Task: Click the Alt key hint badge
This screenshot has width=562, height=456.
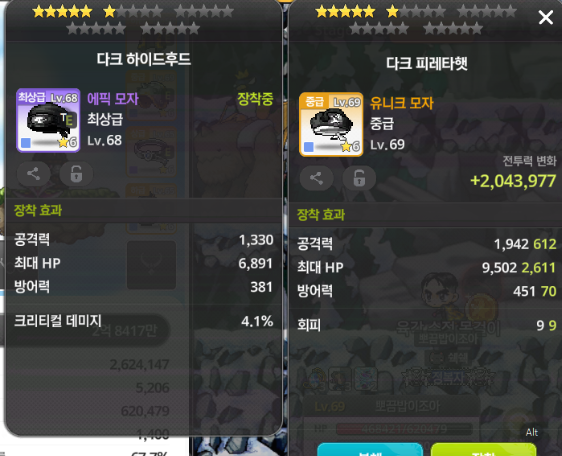Action: (x=532, y=432)
